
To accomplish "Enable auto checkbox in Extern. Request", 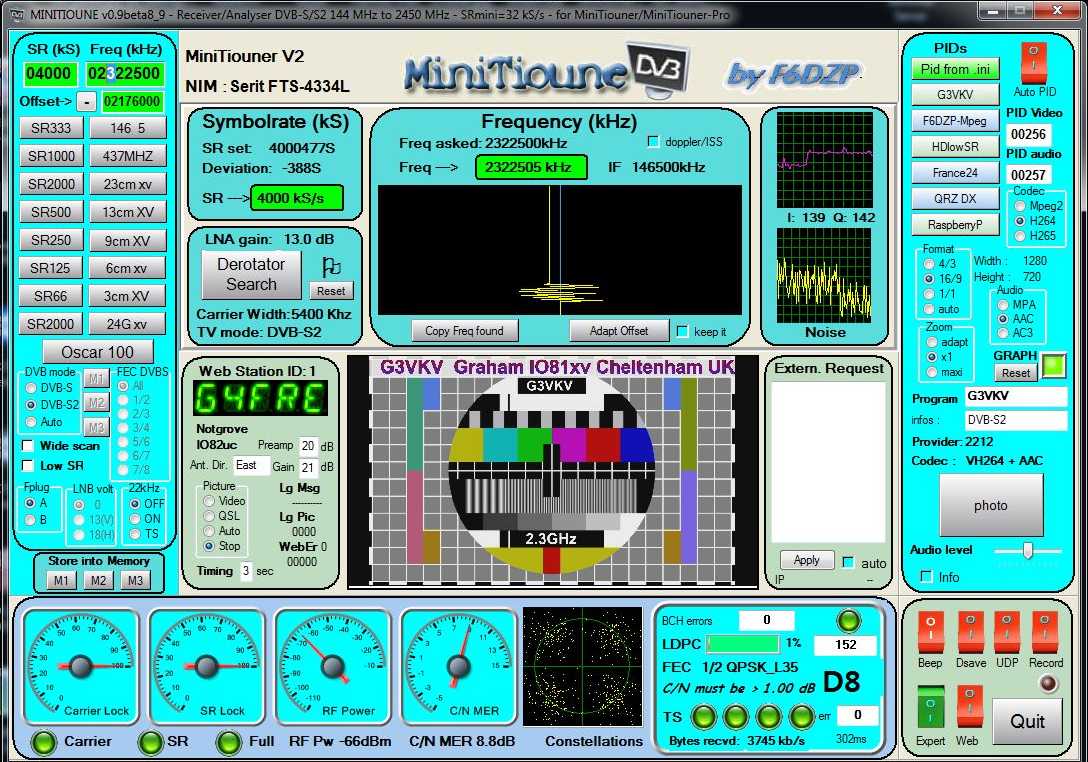I will pyautogui.click(x=848, y=562).
